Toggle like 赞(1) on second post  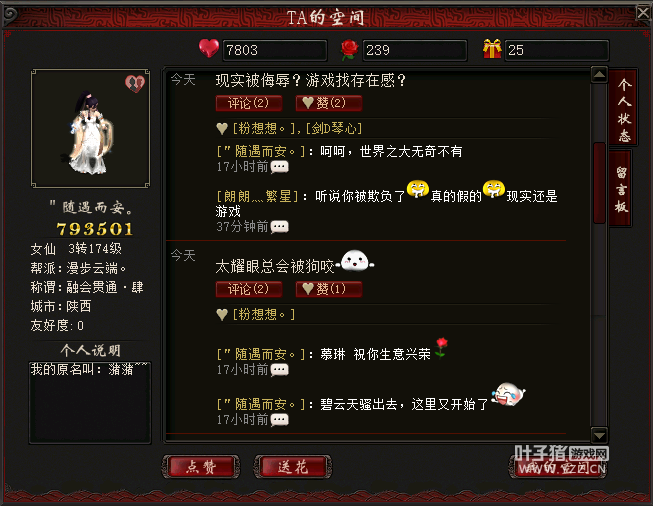(329, 289)
